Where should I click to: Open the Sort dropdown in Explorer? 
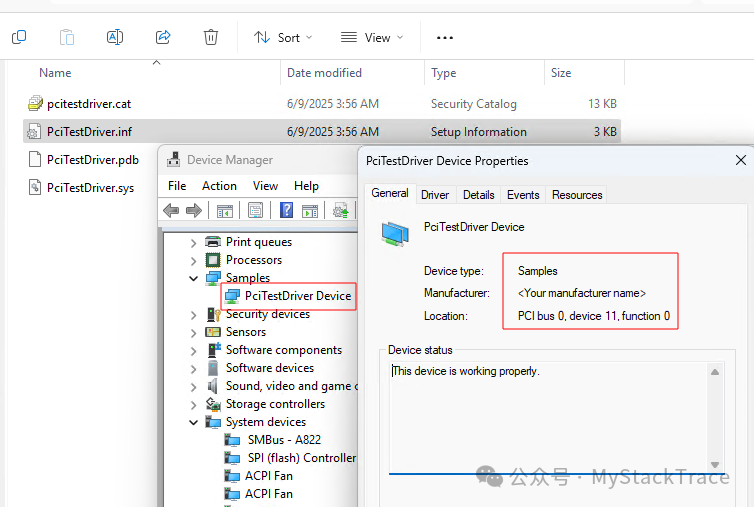283,38
